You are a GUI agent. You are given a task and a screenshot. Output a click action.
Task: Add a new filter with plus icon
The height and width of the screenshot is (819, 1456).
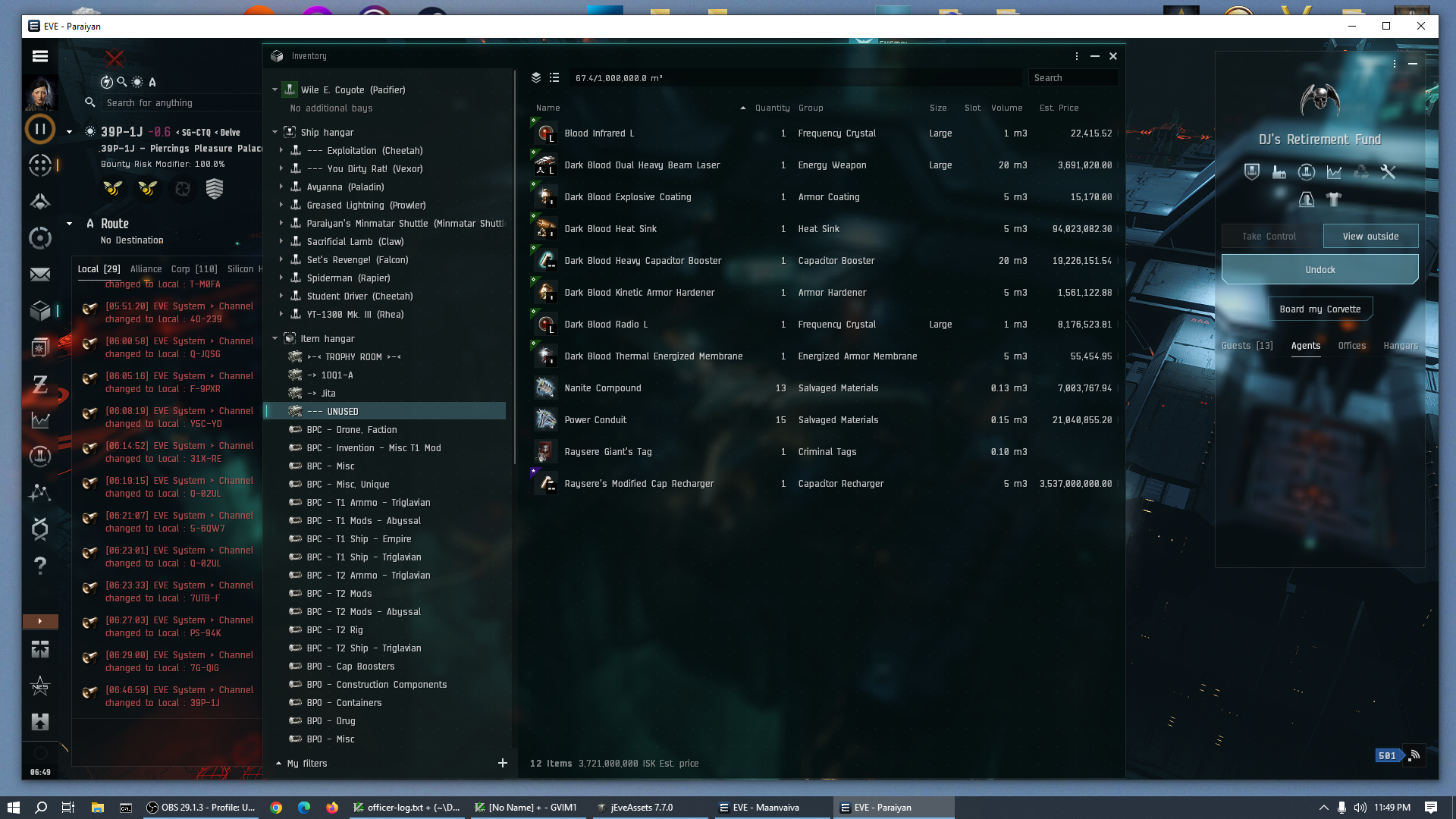point(503,763)
